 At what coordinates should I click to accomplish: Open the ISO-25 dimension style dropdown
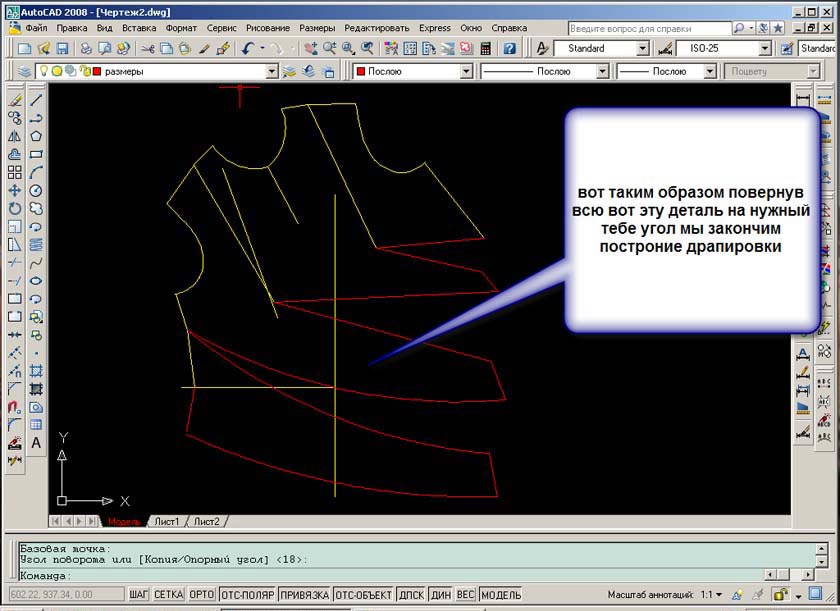pos(764,48)
